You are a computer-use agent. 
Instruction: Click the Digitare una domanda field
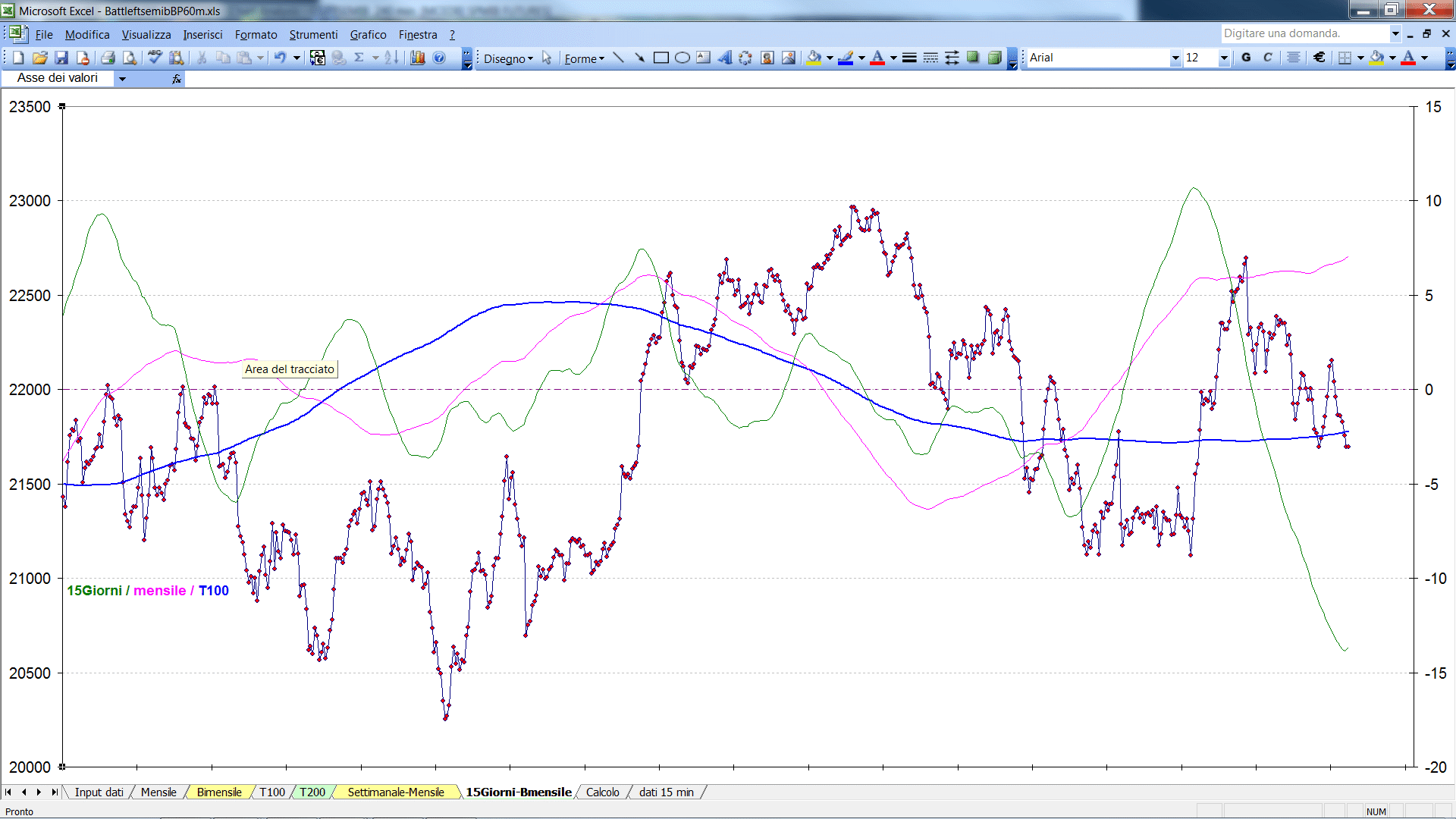pos(1304,33)
